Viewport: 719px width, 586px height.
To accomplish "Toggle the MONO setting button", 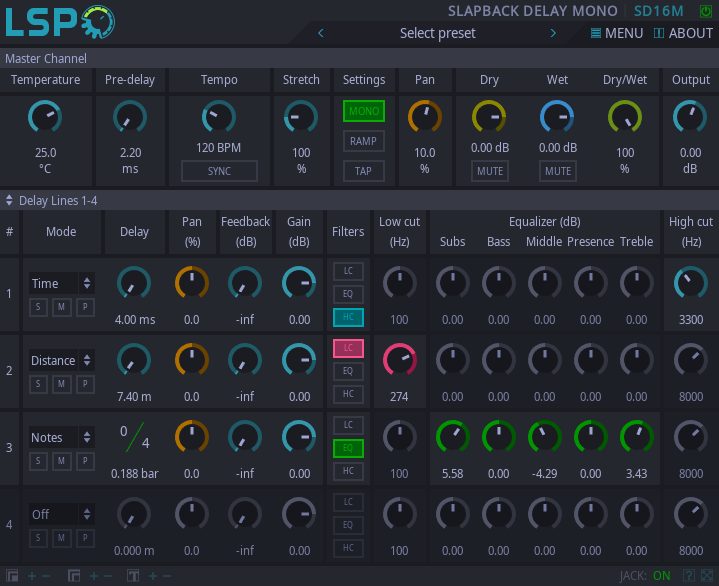I will pyautogui.click(x=363, y=111).
